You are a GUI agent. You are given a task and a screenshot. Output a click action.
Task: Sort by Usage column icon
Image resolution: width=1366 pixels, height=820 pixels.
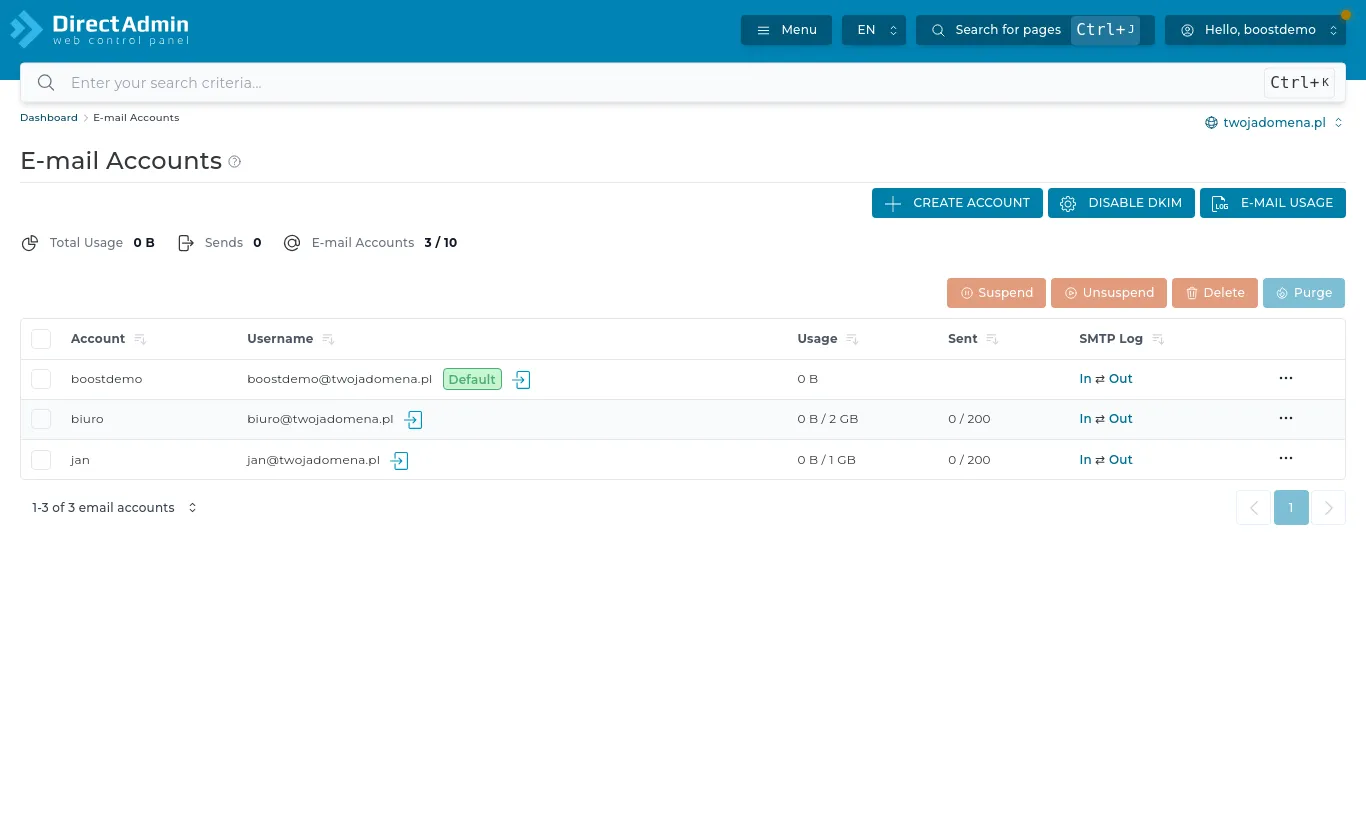852,340
